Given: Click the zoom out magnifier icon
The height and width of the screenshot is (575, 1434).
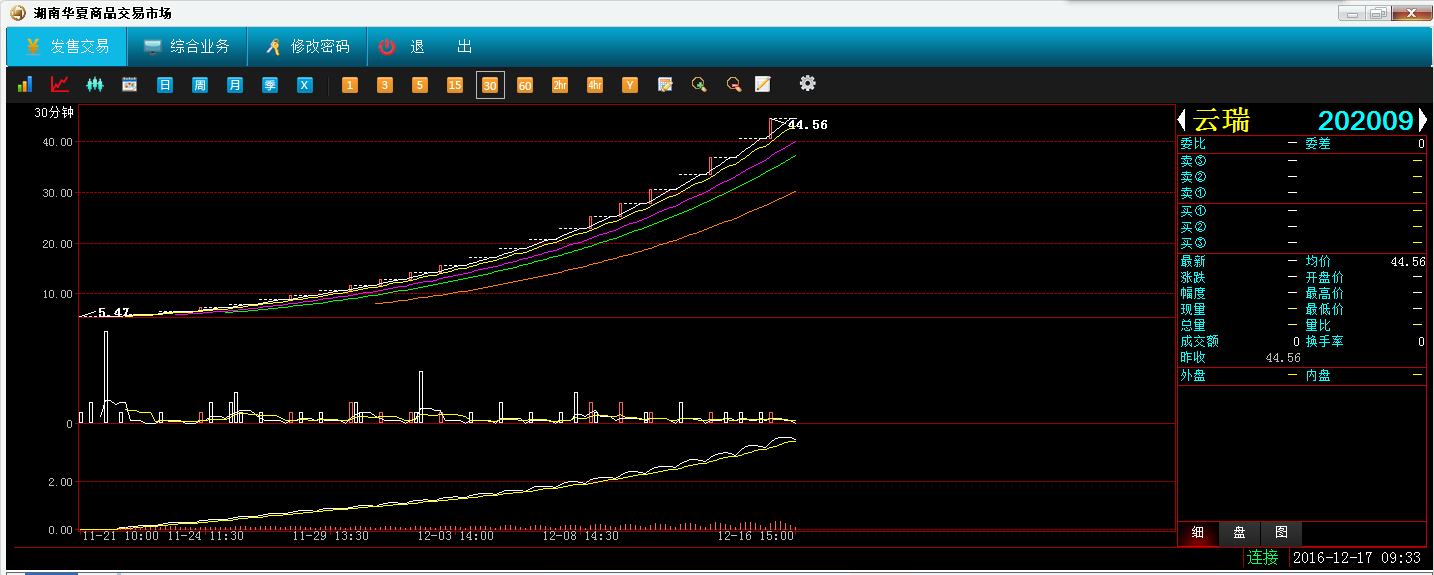Looking at the screenshot, I should point(733,85).
